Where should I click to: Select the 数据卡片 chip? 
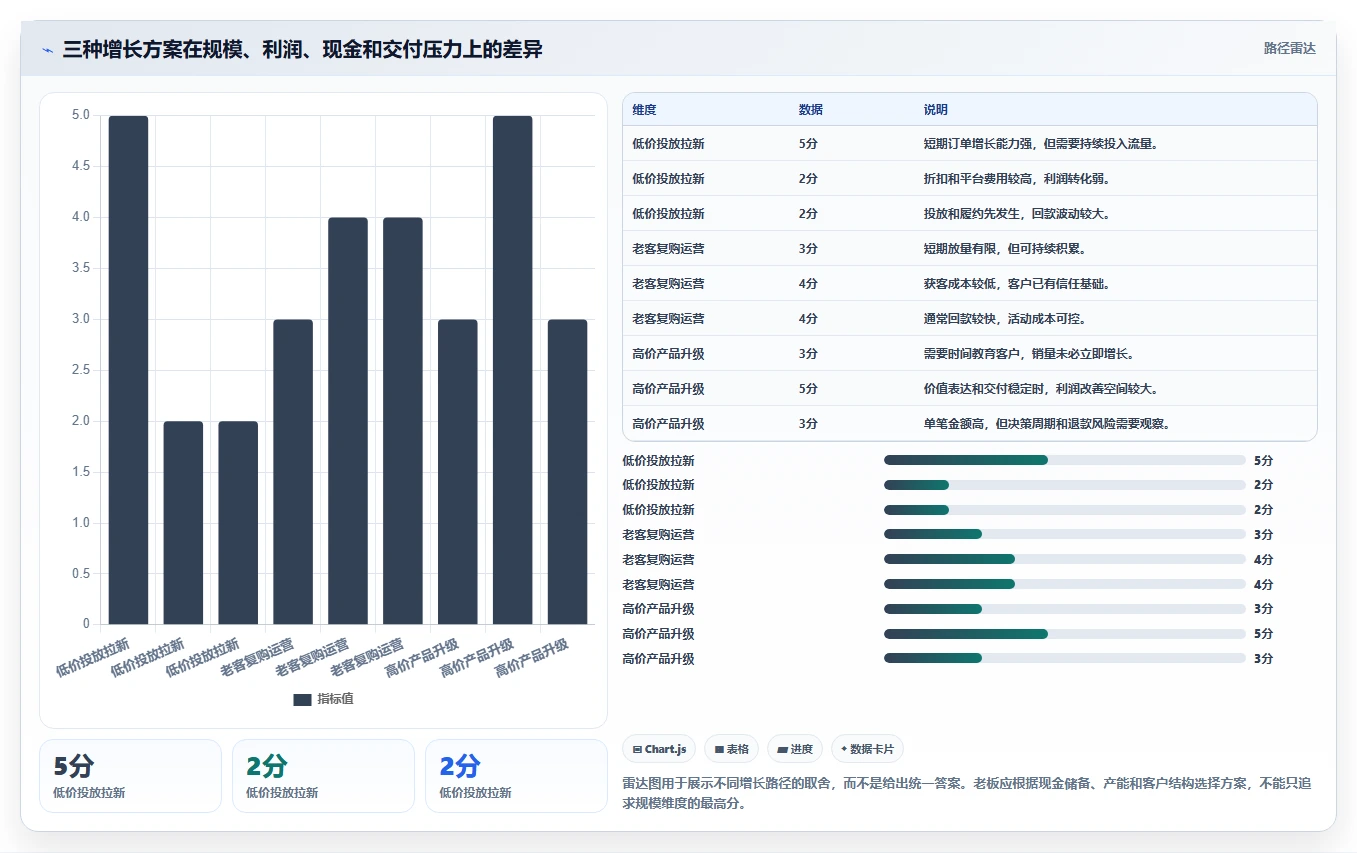[867, 749]
